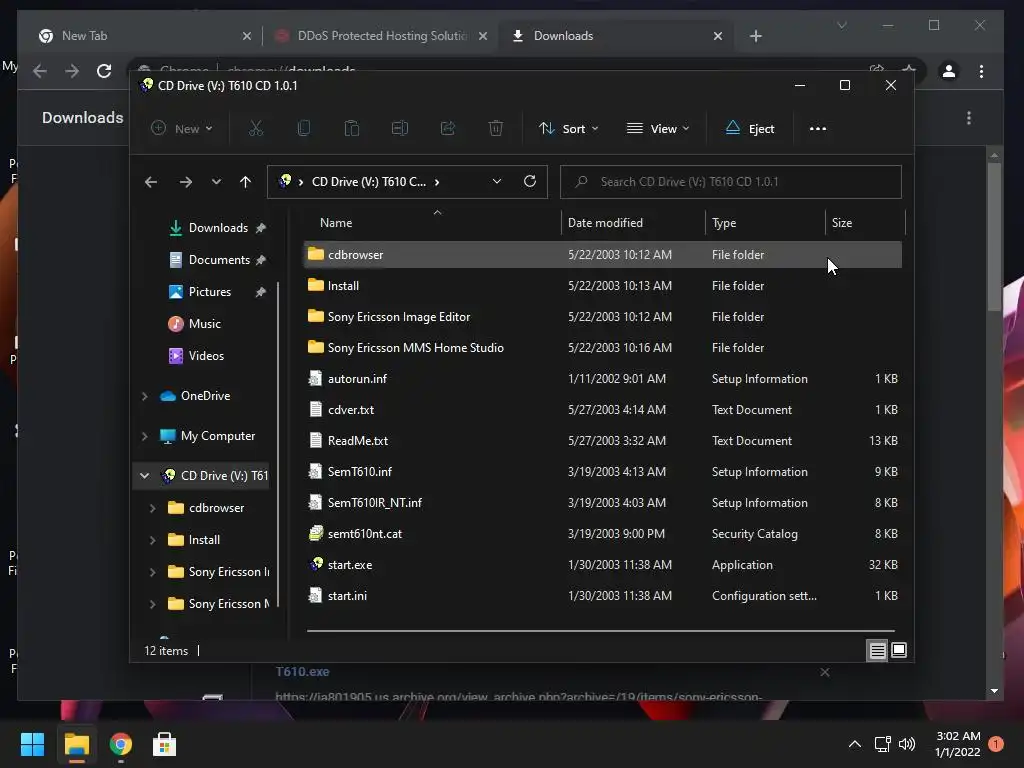
Task: Open the Chrome profile avatar button
Action: 949,71
